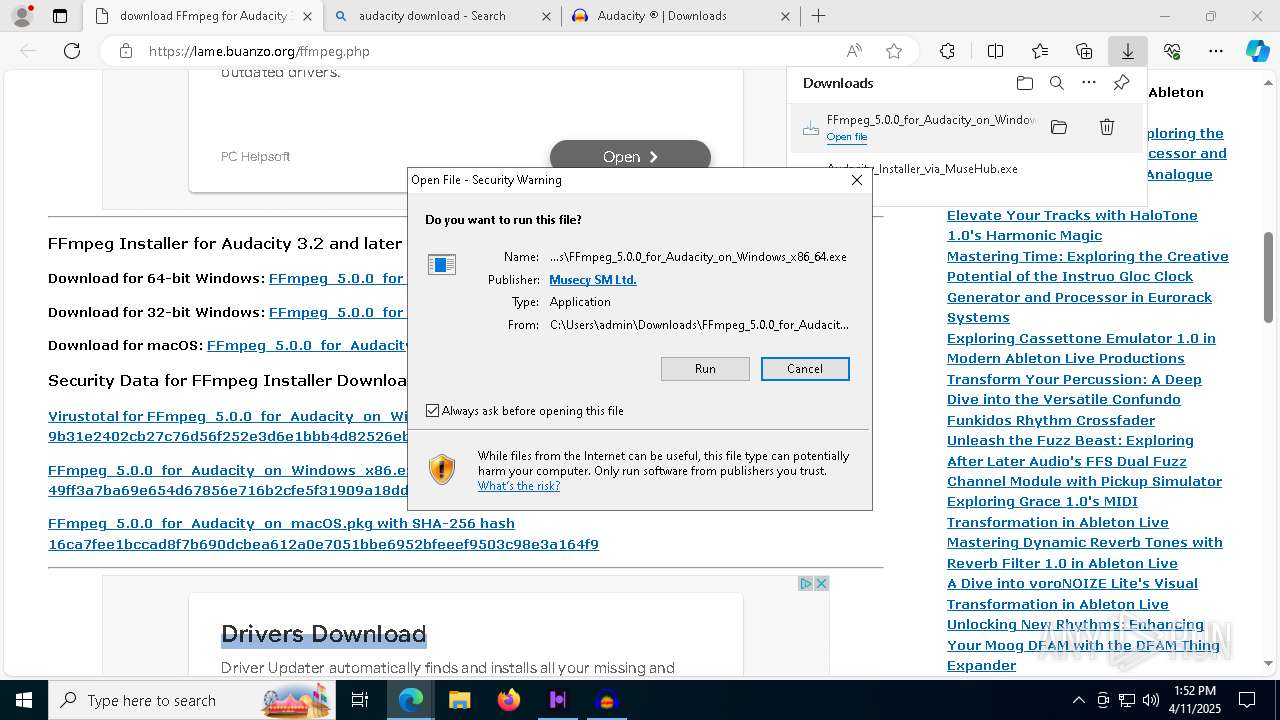Open the 32-bit Windows FFmpeg download link
Viewport: 1280px width, 720px height.
pyautogui.click(x=336, y=313)
